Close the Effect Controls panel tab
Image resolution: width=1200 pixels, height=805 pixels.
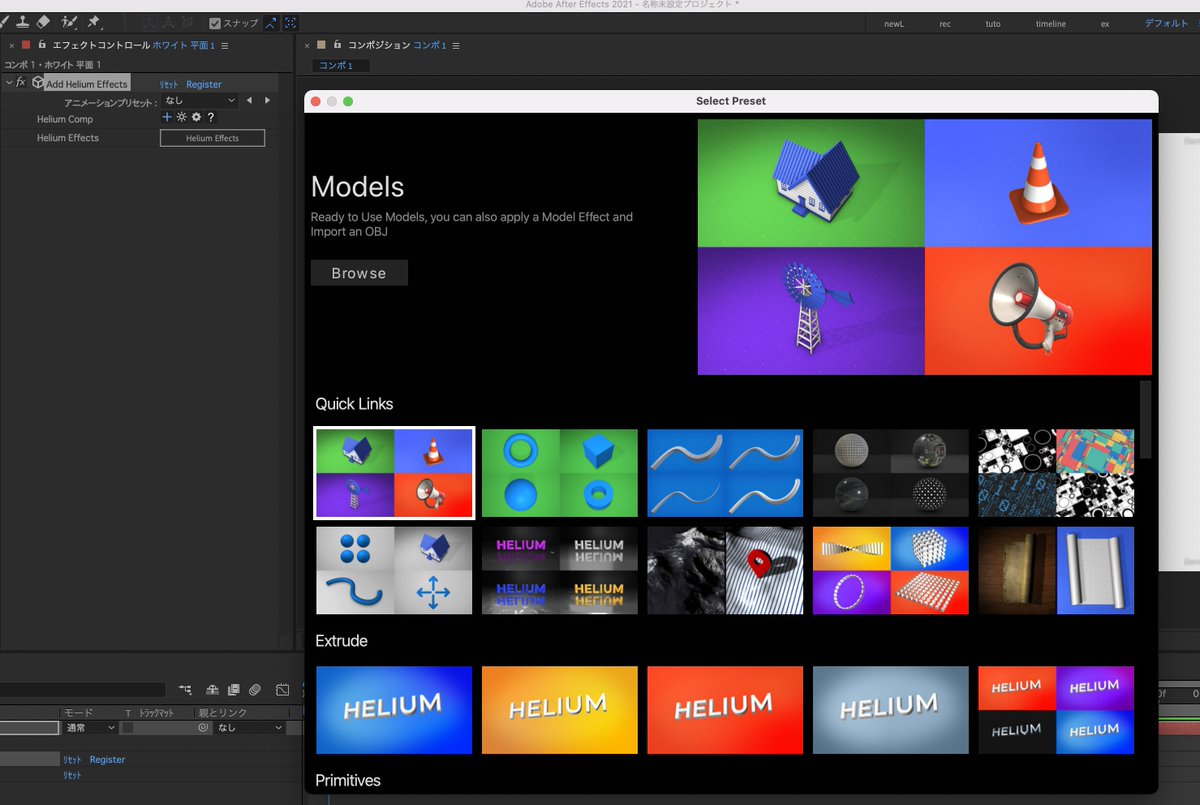coord(12,45)
